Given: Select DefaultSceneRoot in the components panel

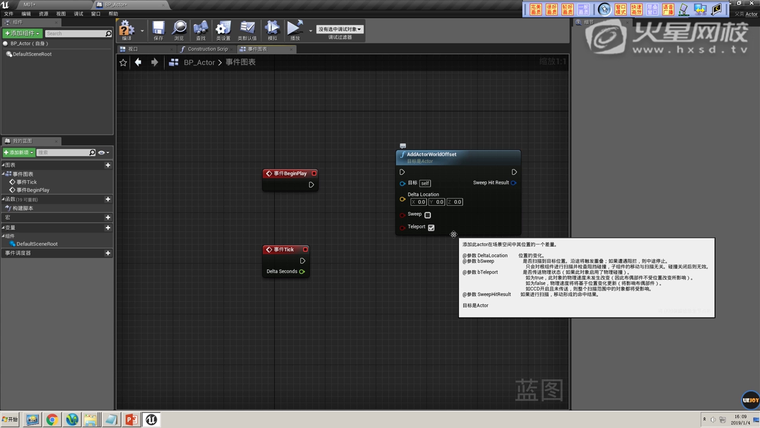Looking at the screenshot, I should [32, 53].
